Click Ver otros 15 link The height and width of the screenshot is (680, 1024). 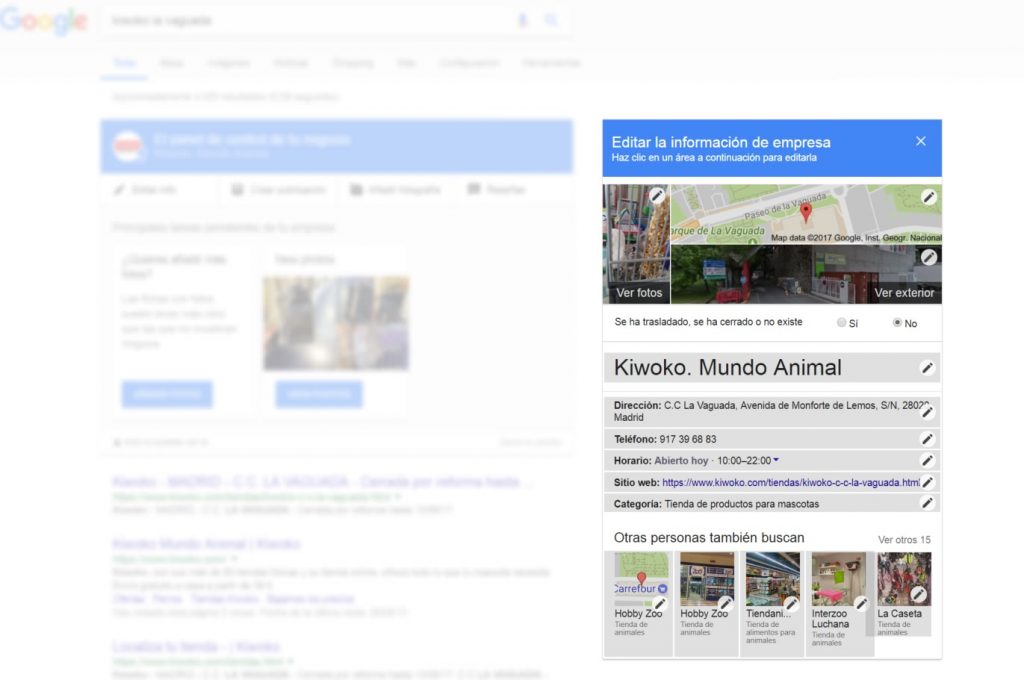click(904, 540)
